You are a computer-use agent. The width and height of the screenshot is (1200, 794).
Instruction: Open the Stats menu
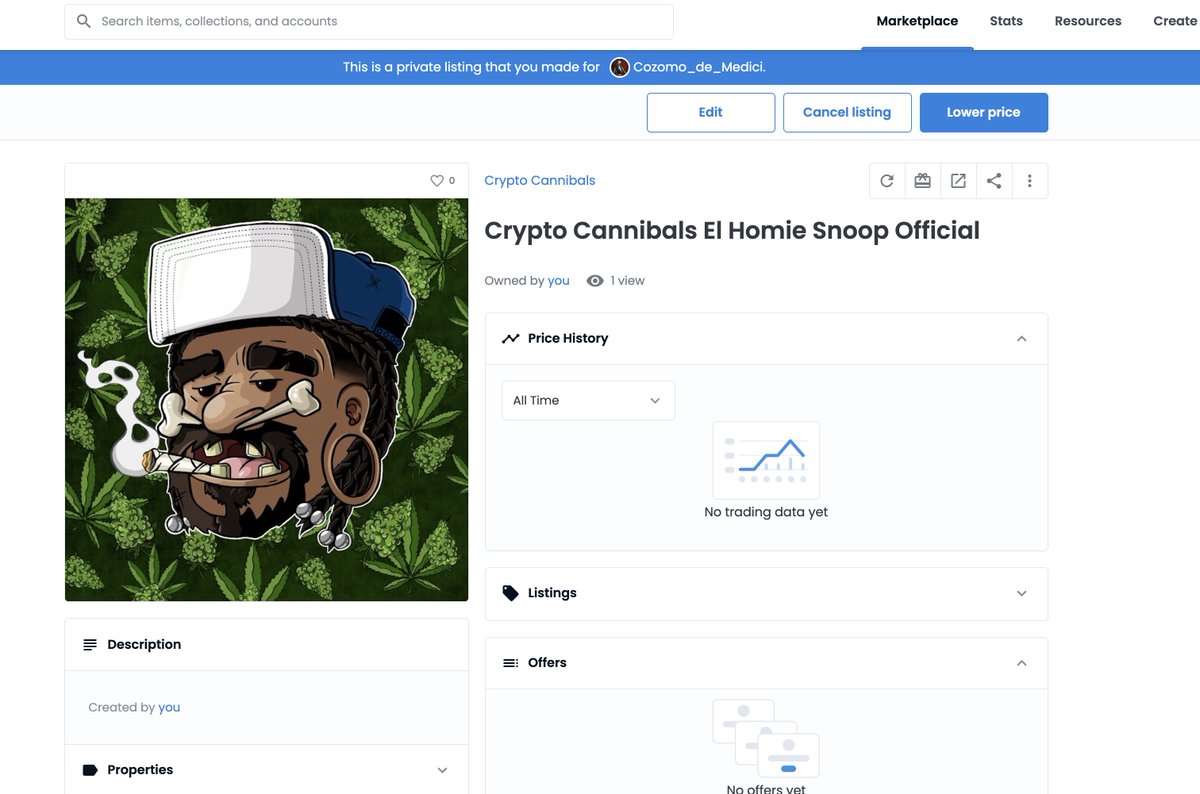coord(1006,21)
